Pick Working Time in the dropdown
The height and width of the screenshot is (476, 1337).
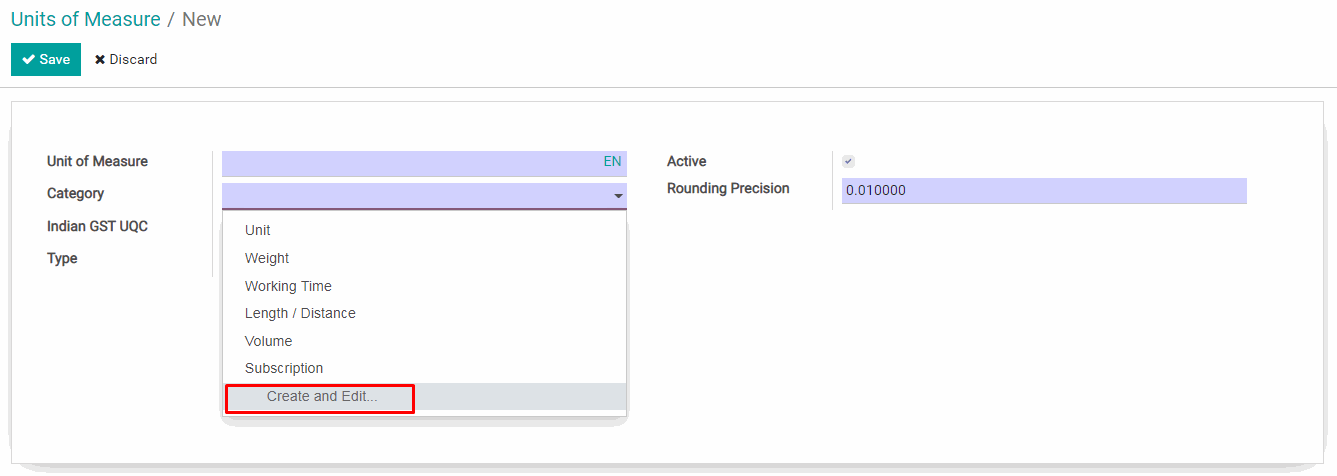click(x=288, y=286)
